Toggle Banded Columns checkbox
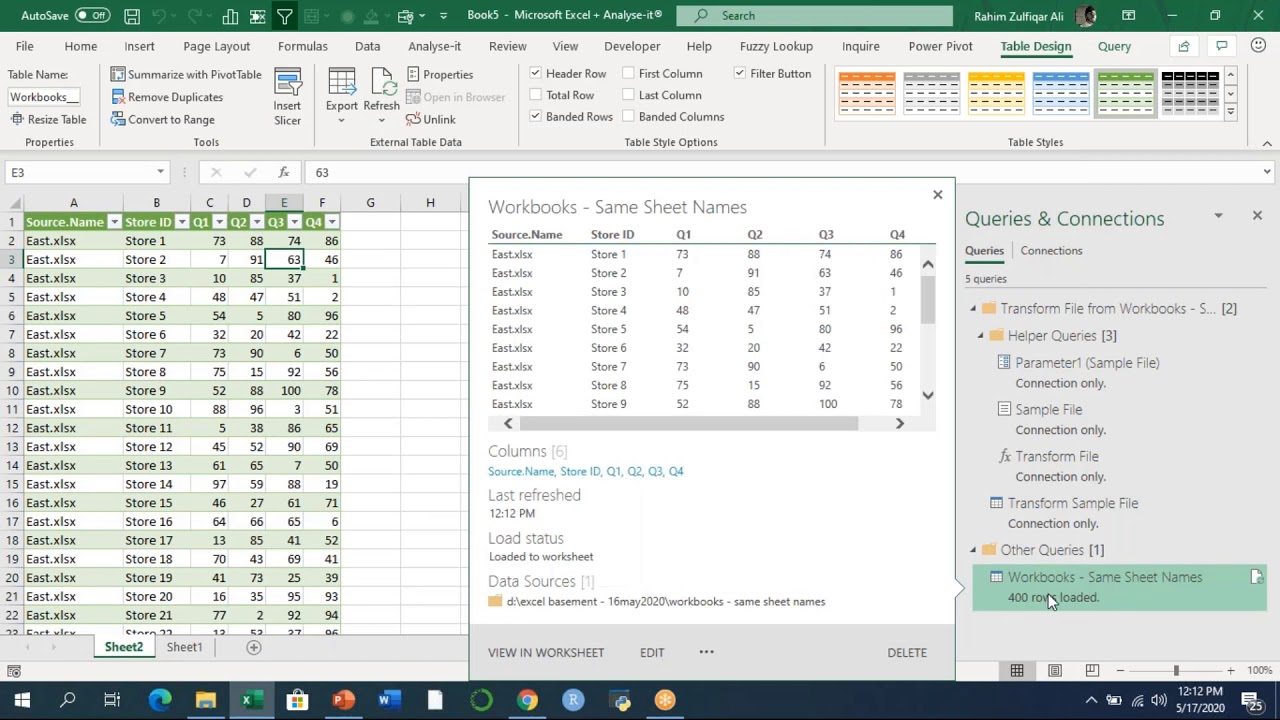The width and height of the screenshot is (1280, 720). (628, 116)
